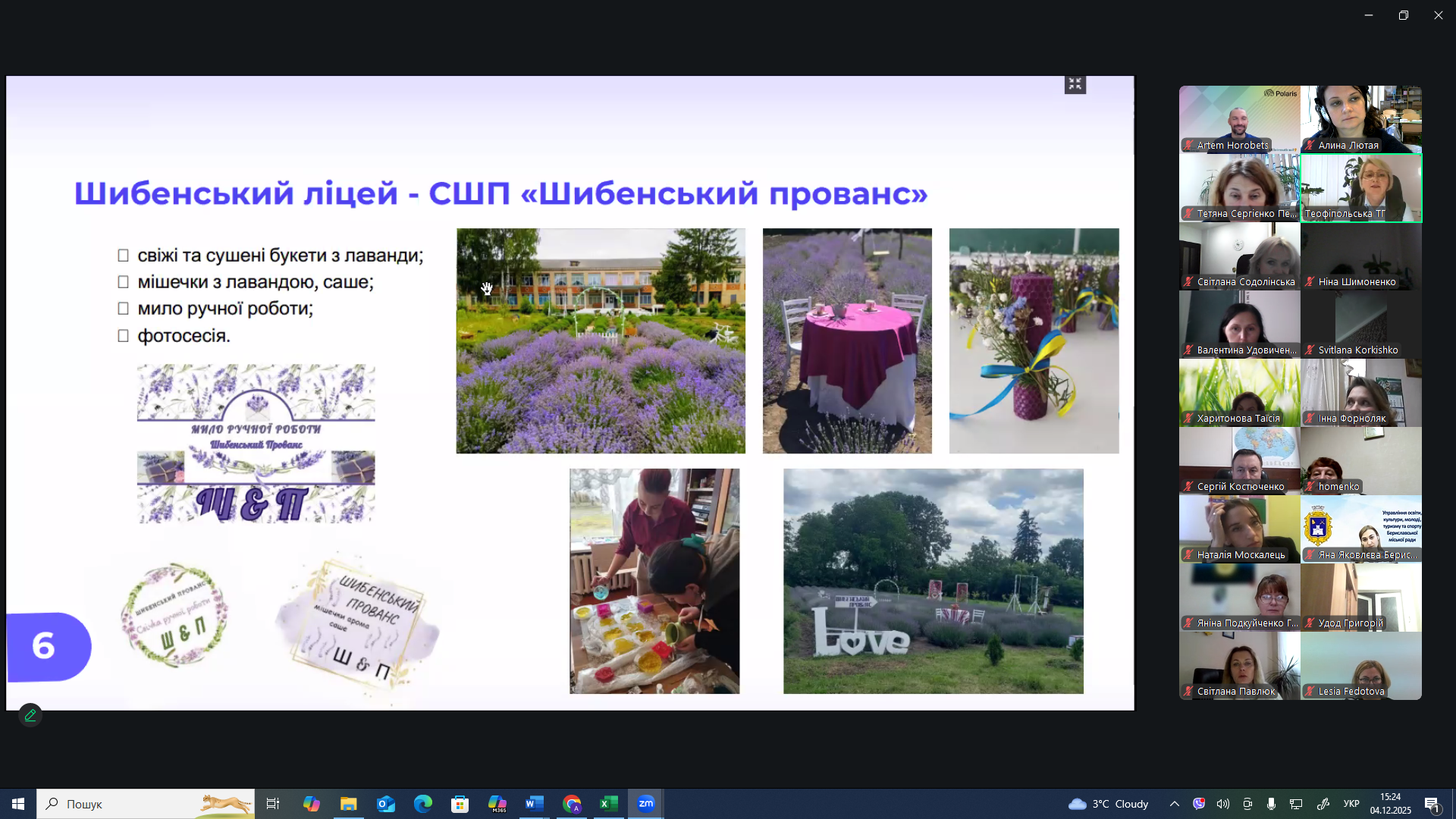
Task: Open the notification center
Action: [1432, 804]
